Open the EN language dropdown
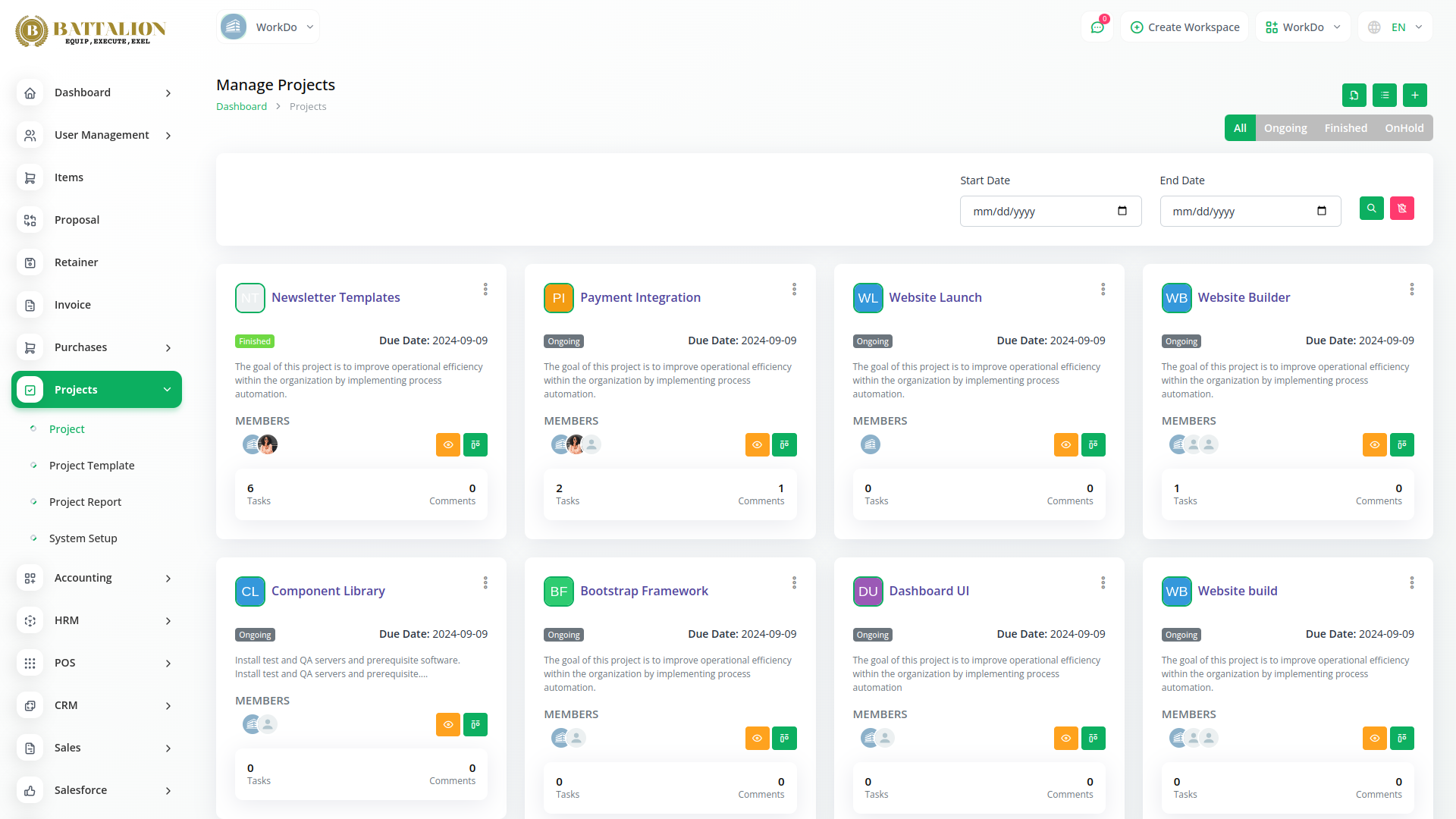Image resolution: width=1456 pixels, height=819 pixels. pos(1396,27)
